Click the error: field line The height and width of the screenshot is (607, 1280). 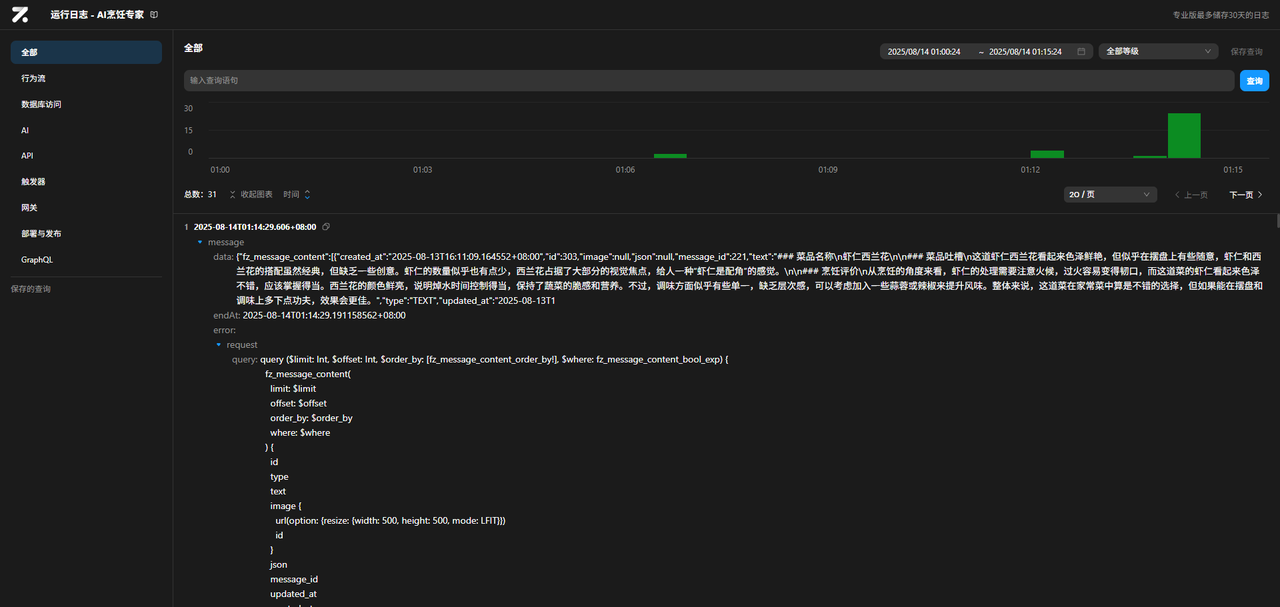coord(224,330)
